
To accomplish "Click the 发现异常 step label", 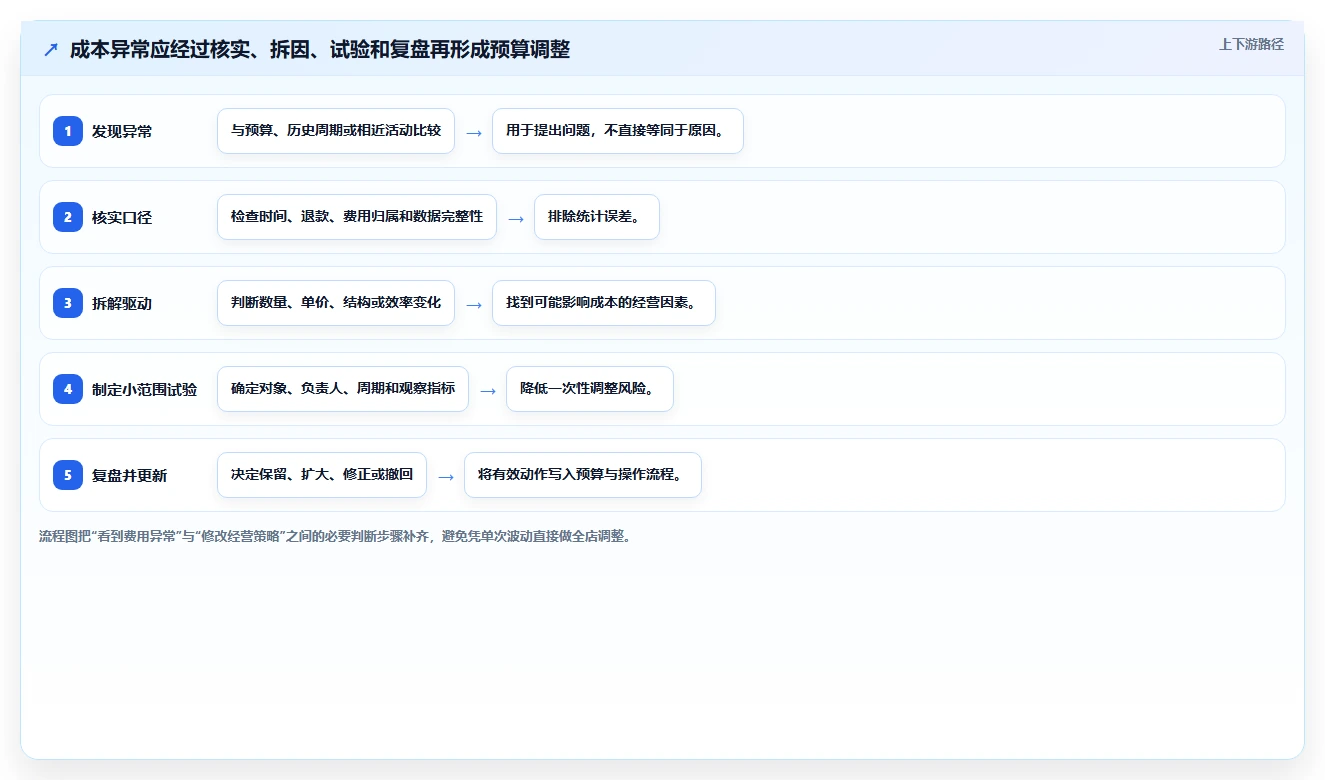I will [x=122, y=131].
